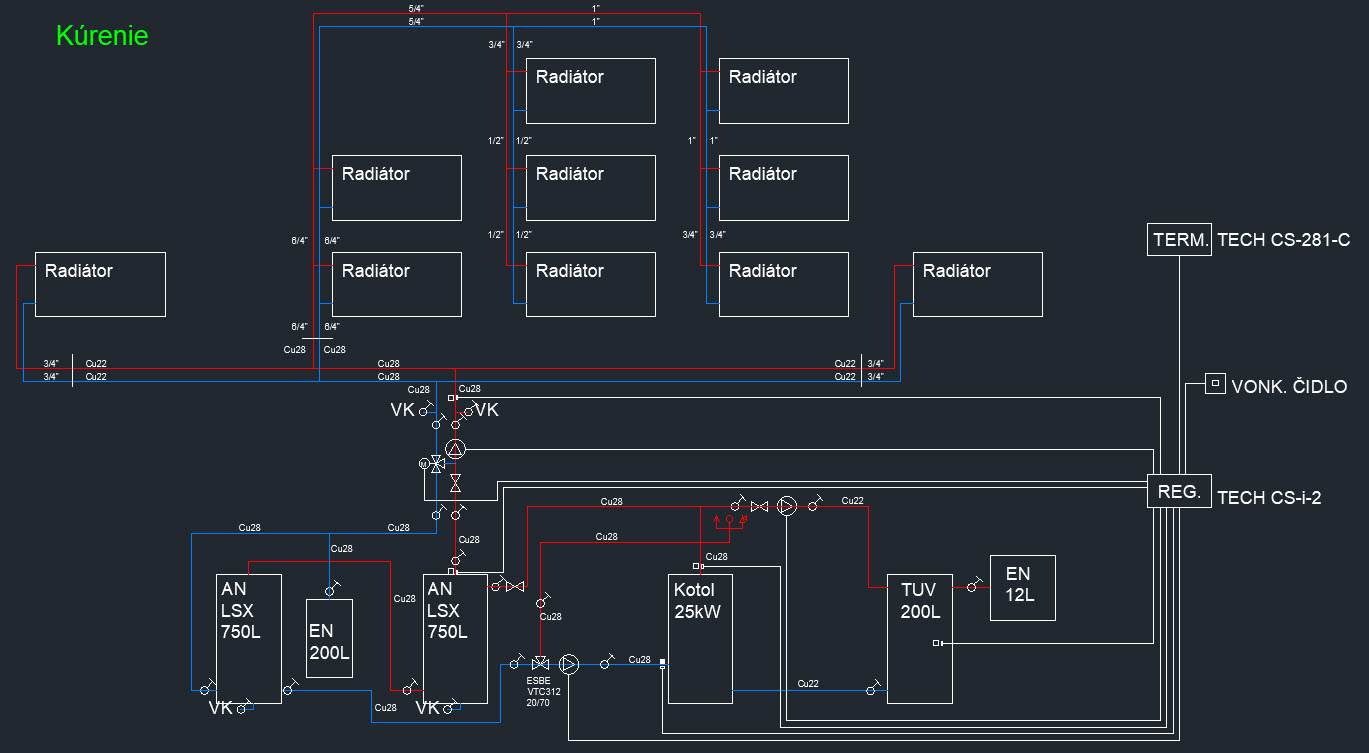Click the shut-off valve below the three-way valve
Viewport: 1369px width, 753px height.
tap(456, 483)
